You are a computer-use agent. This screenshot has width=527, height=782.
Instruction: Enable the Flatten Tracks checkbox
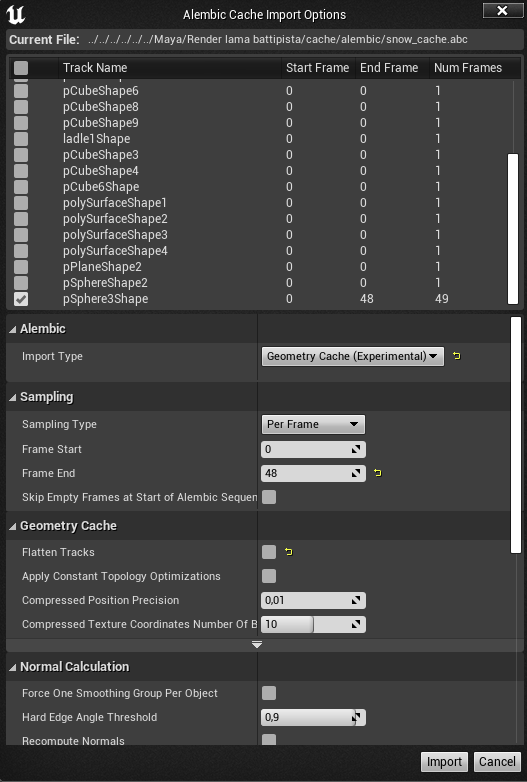point(269,552)
